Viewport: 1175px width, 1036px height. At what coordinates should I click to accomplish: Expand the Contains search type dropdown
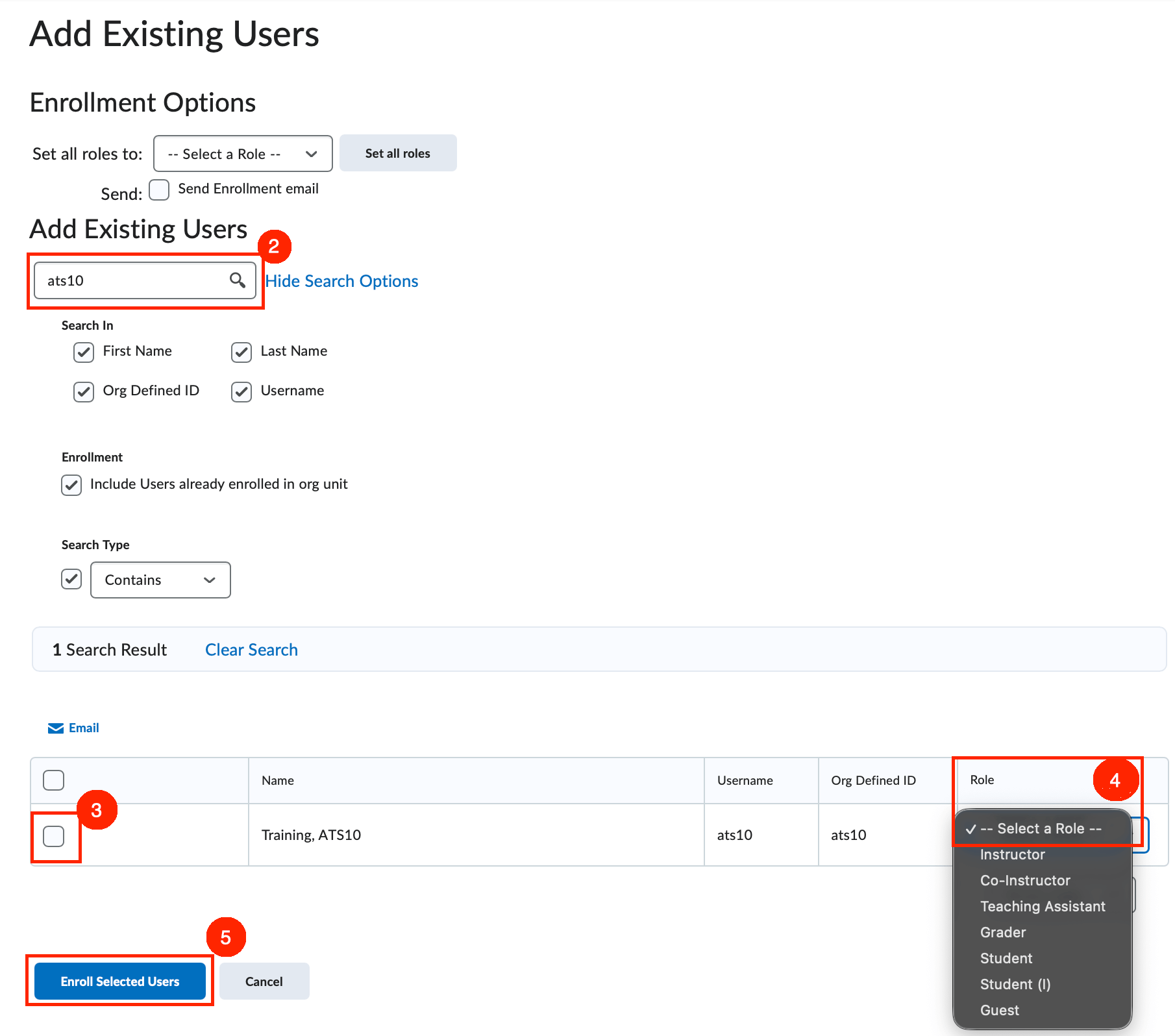tap(160, 580)
